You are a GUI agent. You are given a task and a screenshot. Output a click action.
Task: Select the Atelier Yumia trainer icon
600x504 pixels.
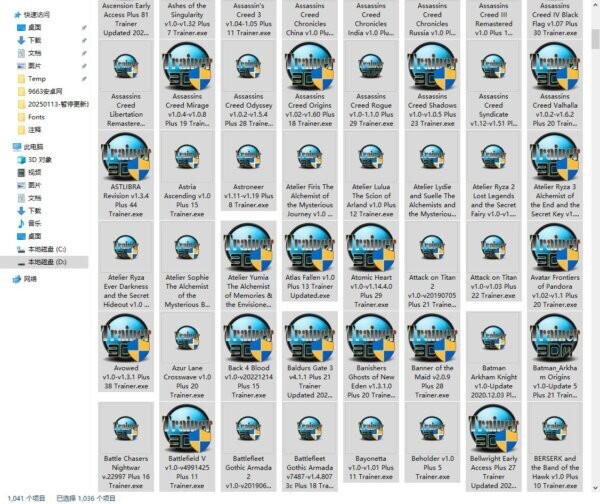248,248
